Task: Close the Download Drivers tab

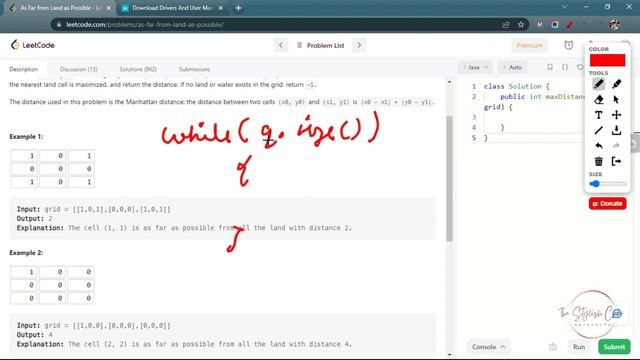Action: (220, 8)
